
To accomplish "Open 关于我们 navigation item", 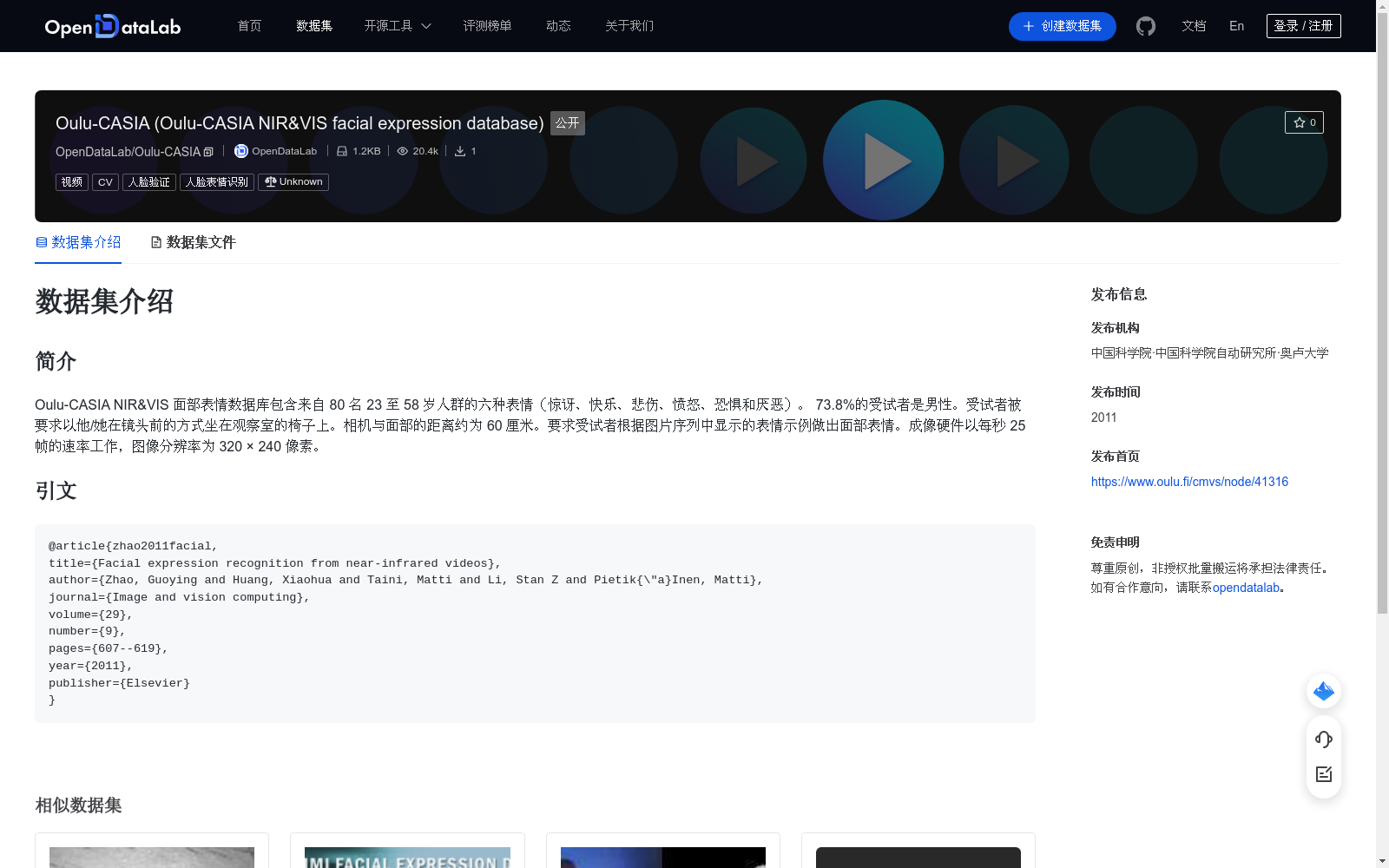I will 629,26.
